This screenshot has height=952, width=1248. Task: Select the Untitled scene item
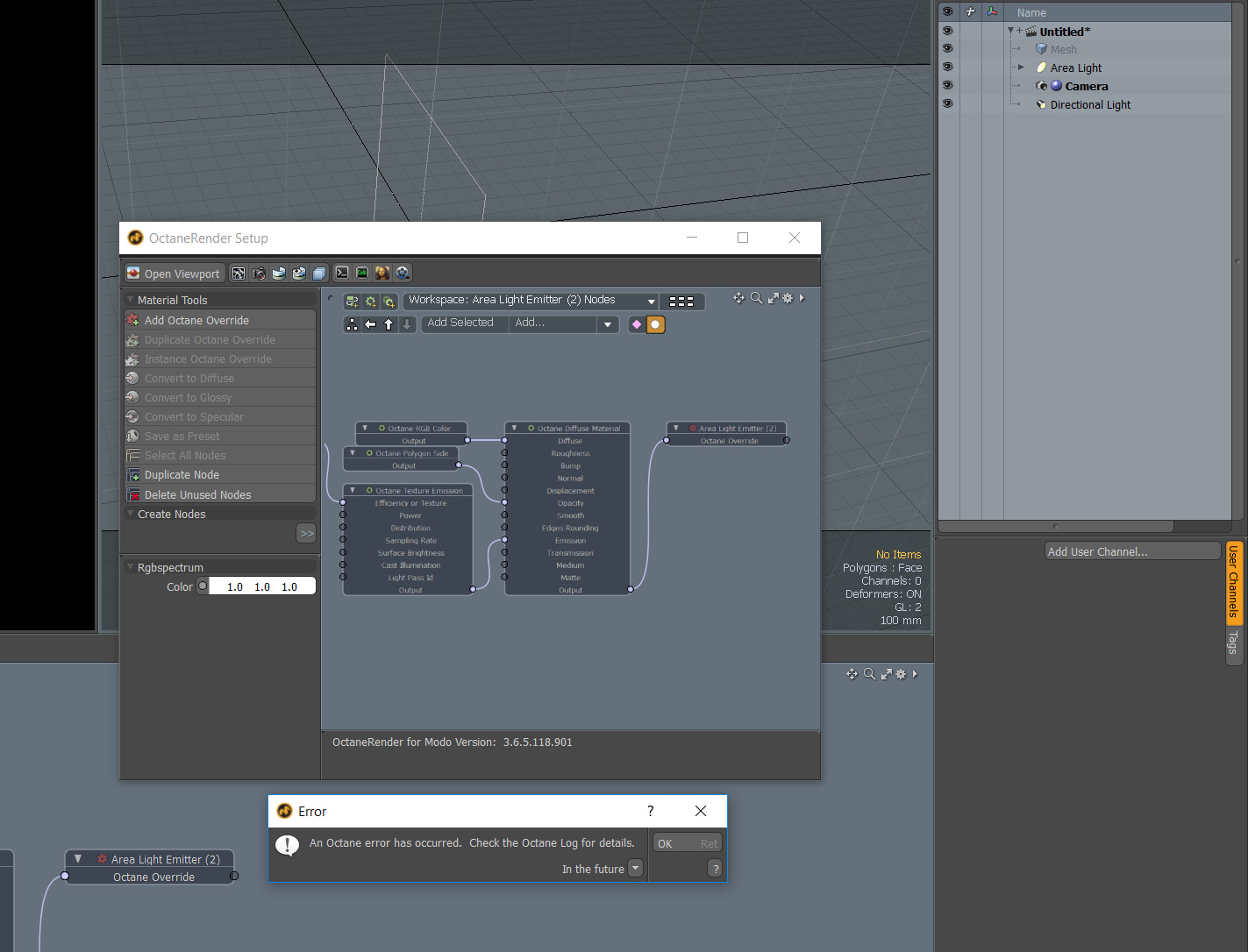(1065, 32)
